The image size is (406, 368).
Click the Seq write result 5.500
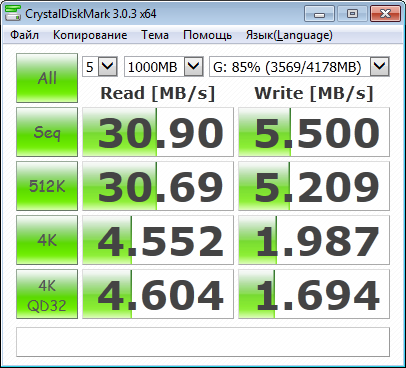pyautogui.click(x=314, y=132)
